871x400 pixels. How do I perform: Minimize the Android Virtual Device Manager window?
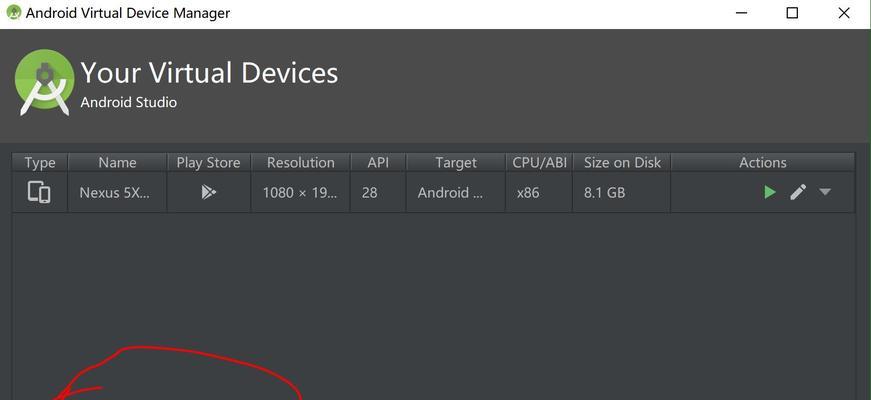(x=742, y=13)
